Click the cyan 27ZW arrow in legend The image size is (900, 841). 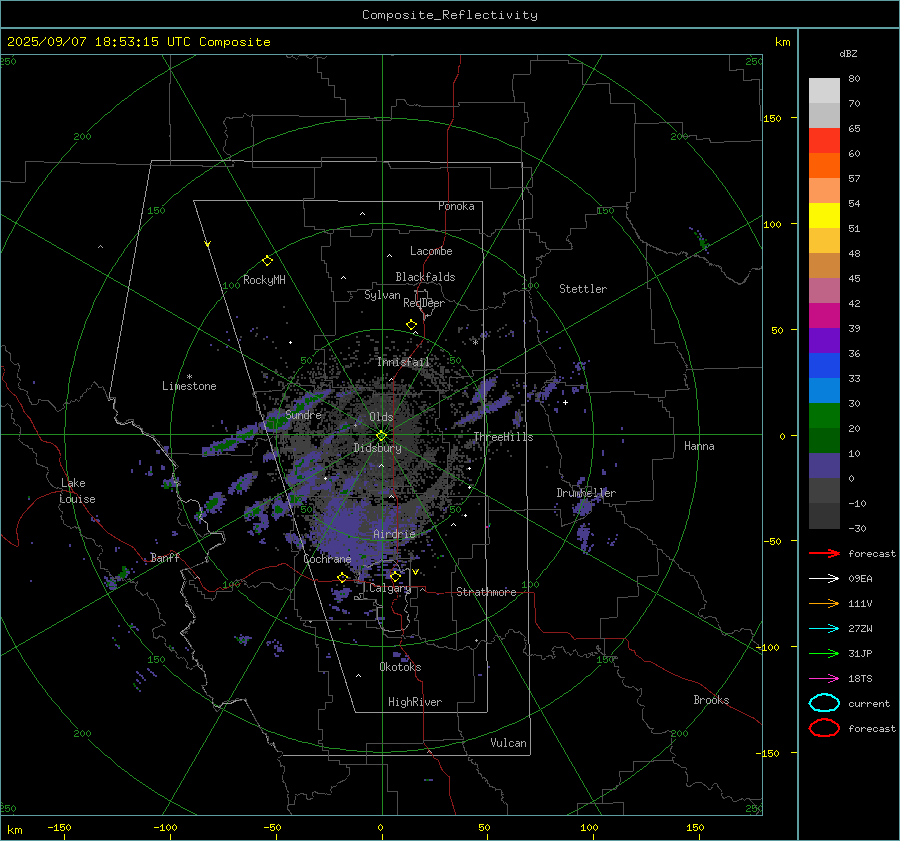824,629
